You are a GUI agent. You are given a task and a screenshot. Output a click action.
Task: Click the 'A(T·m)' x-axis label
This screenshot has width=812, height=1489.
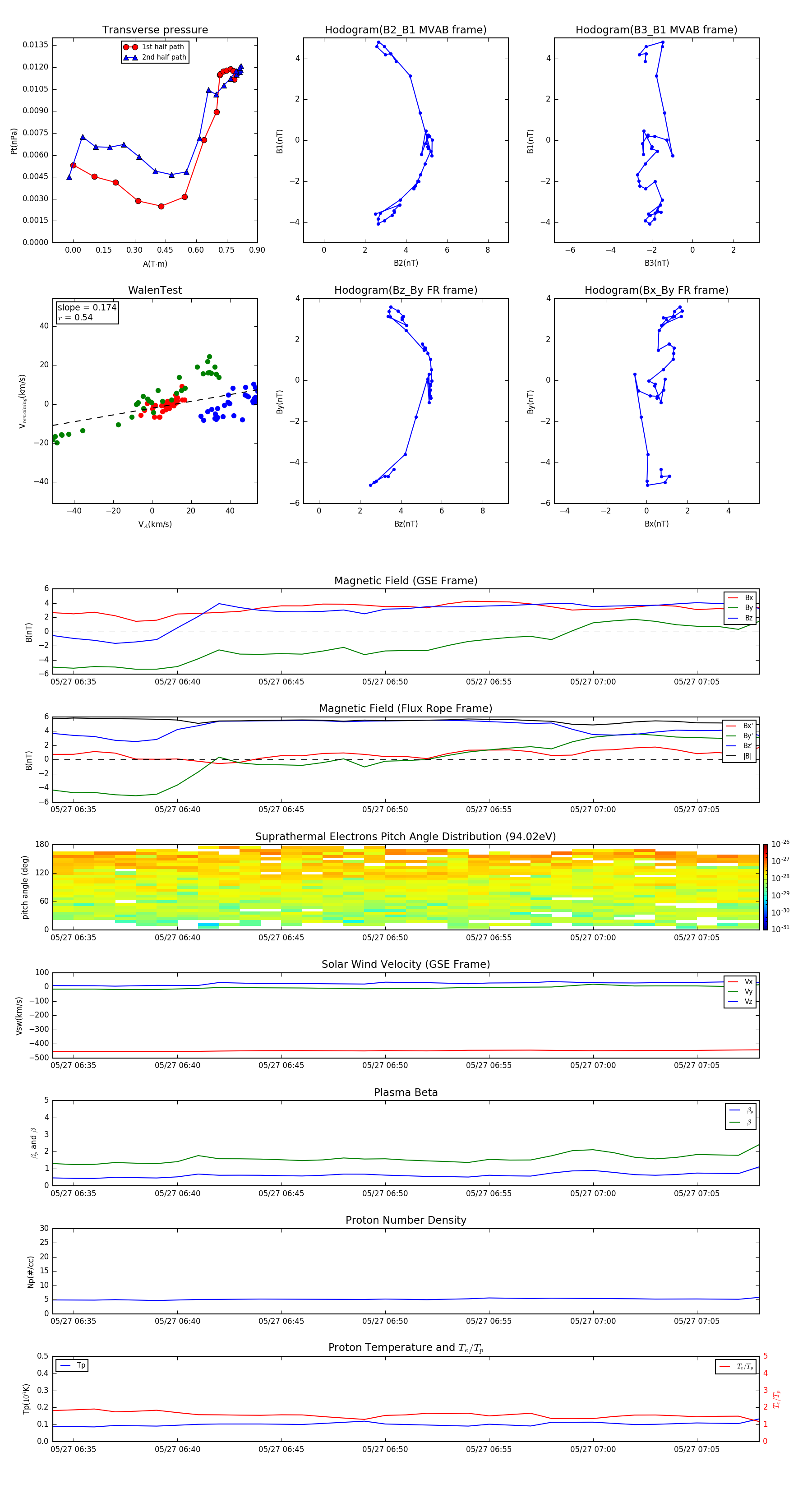(x=155, y=264)
